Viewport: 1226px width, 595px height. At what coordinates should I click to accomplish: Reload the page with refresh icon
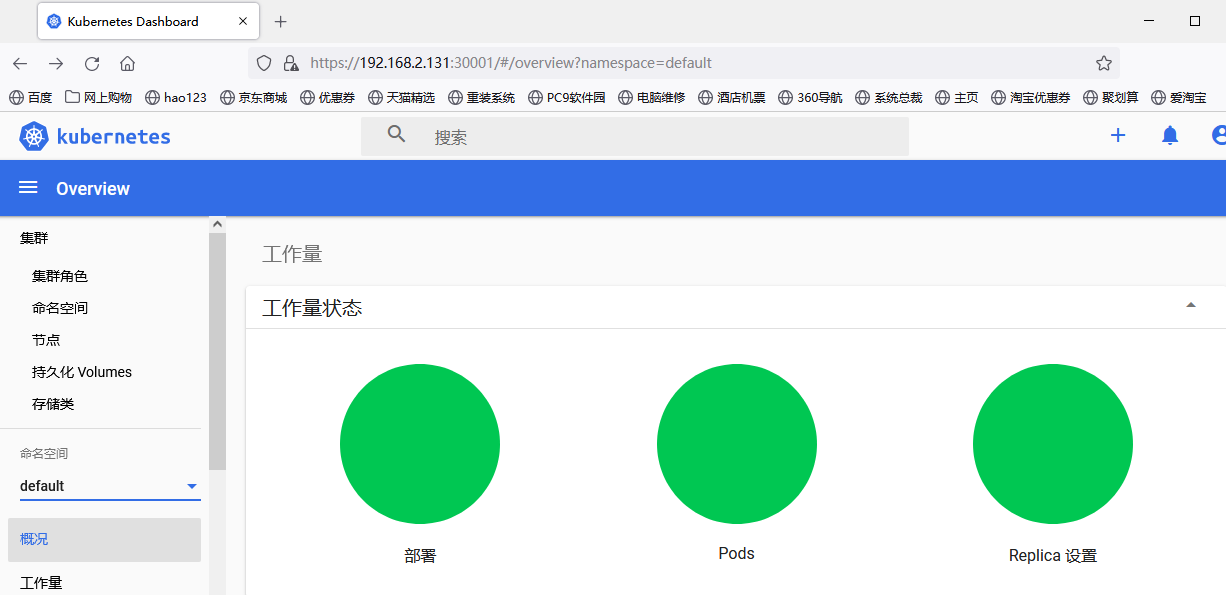coord(92,63)
